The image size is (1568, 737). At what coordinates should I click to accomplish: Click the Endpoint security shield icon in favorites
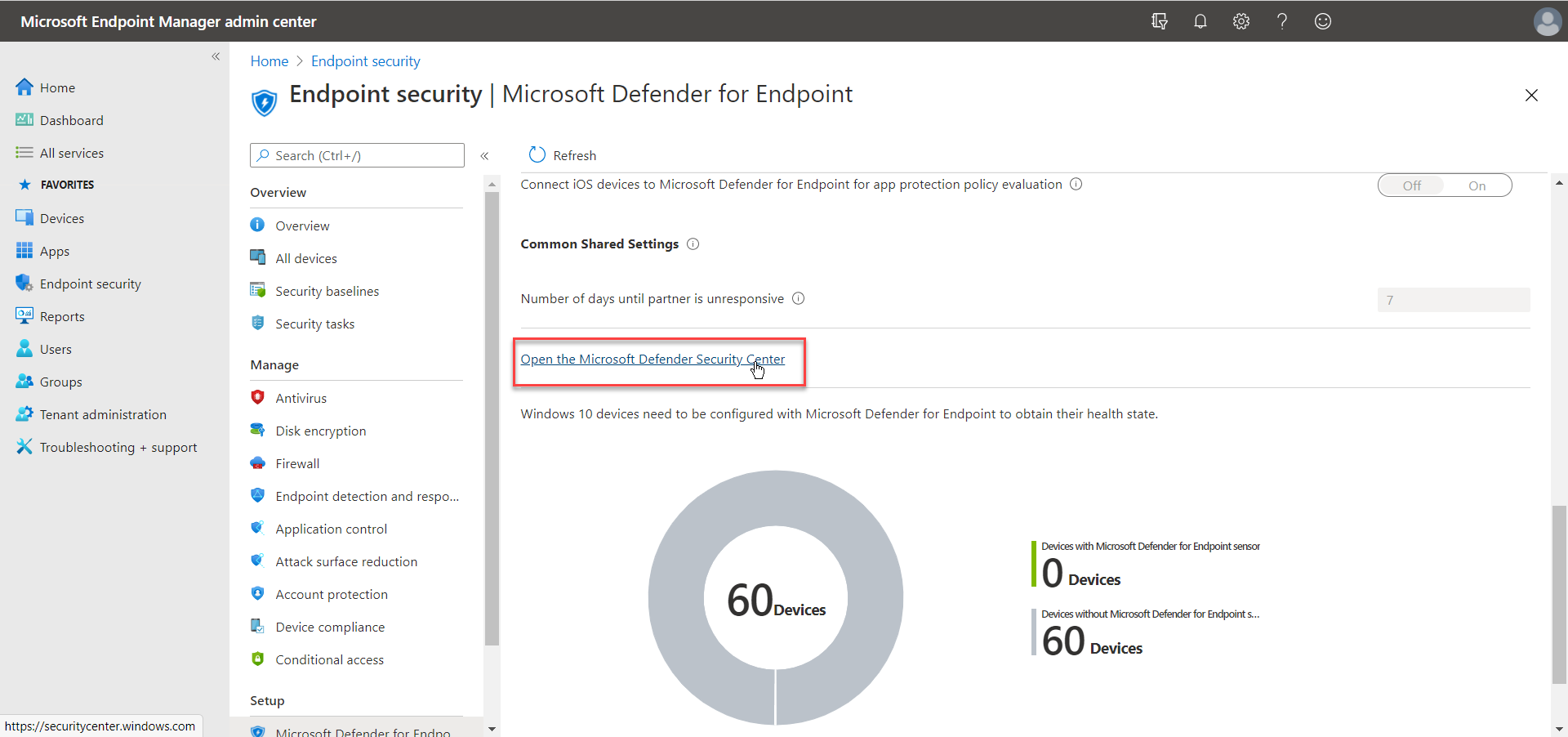pyautogui.click(x=24, y=284)
